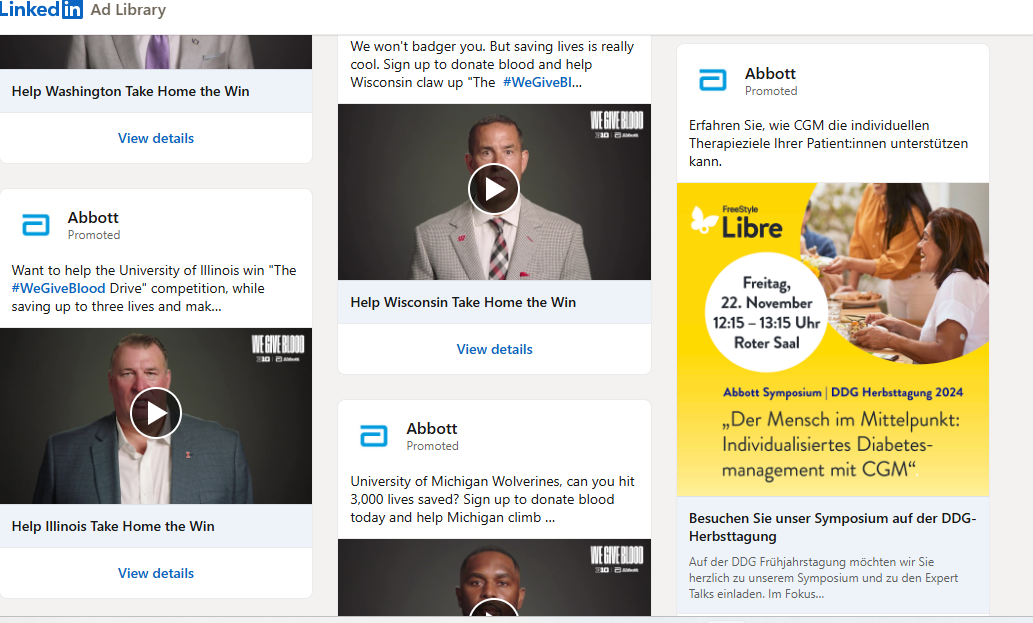This screenshot has height=623, width=1033.
Task: Click the 'Erfahren Sie, wie CGM' ad text
Action: coord(829,144)
